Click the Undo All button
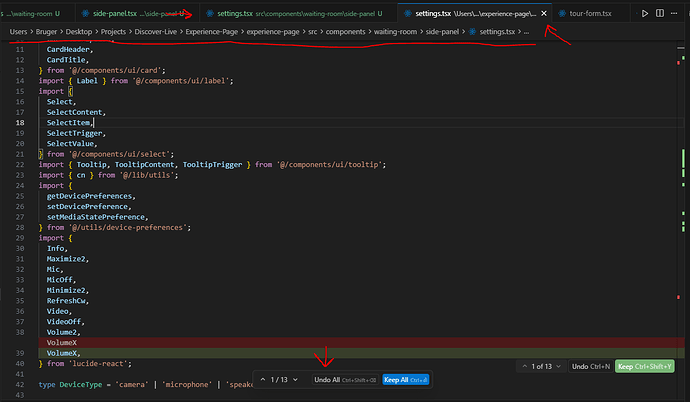Viewport: 690px width, 402px height. click(345, 380)
